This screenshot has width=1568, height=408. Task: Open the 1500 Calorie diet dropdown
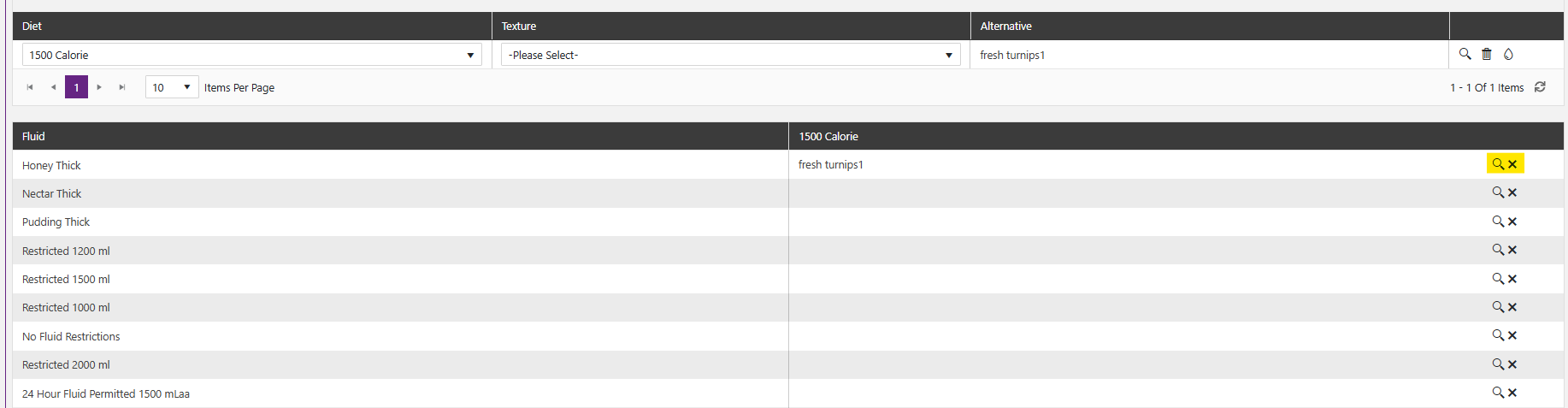pyautogui.click(x=251, y=55)
